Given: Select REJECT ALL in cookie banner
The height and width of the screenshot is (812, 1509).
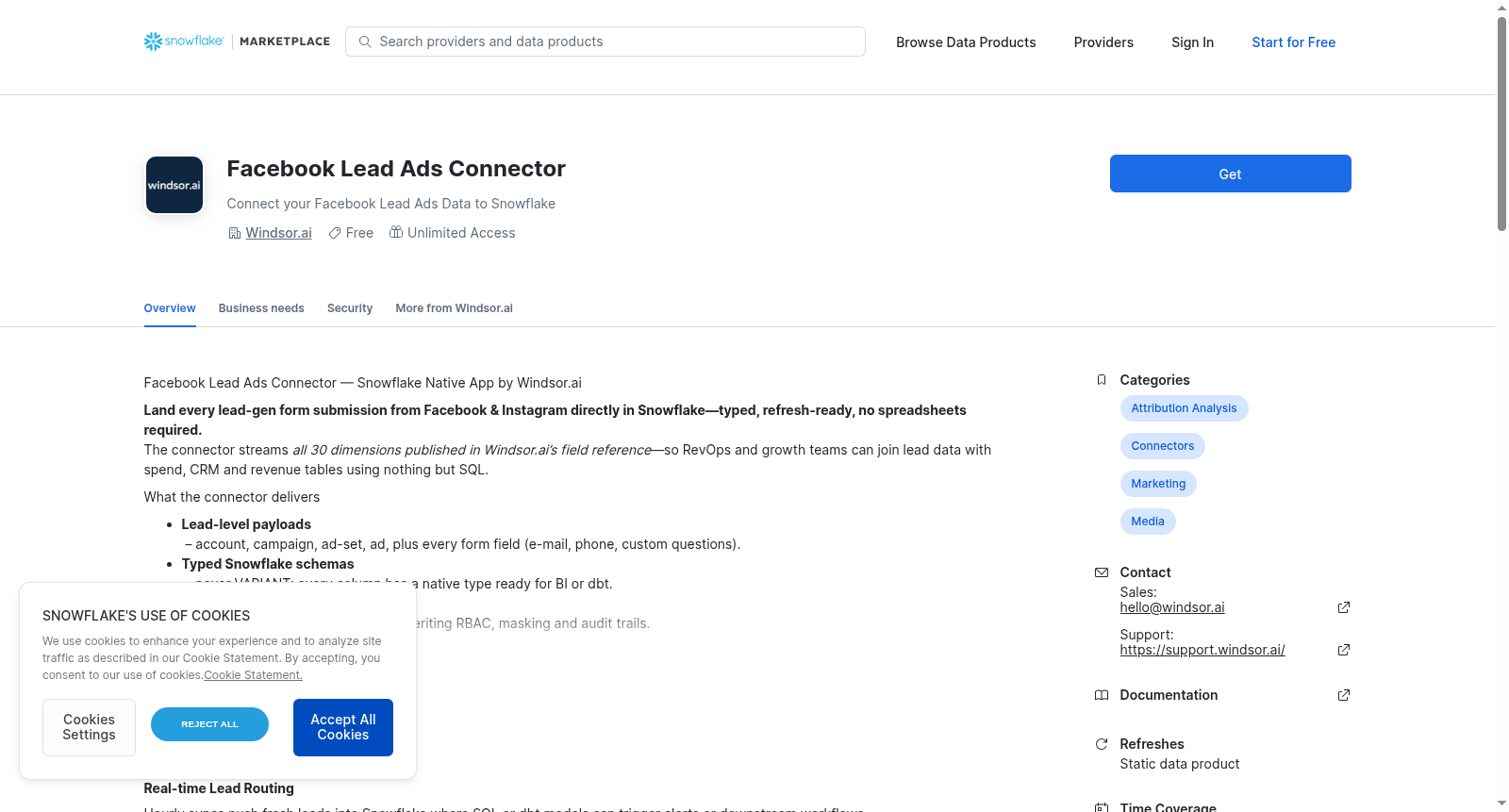Looking at the screenshot, I should coord(209,724).
